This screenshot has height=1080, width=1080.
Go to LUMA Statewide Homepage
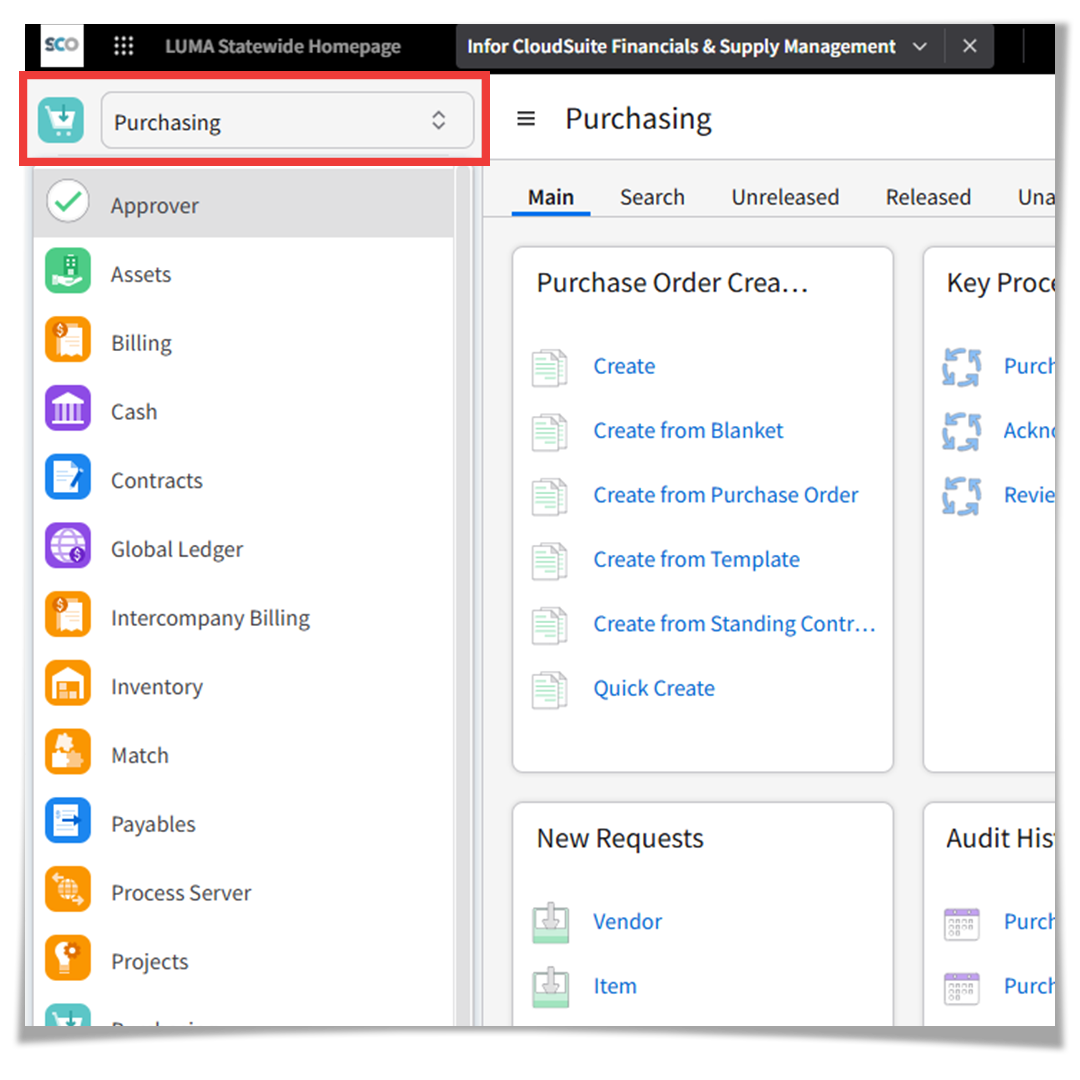tap(282, 46)
